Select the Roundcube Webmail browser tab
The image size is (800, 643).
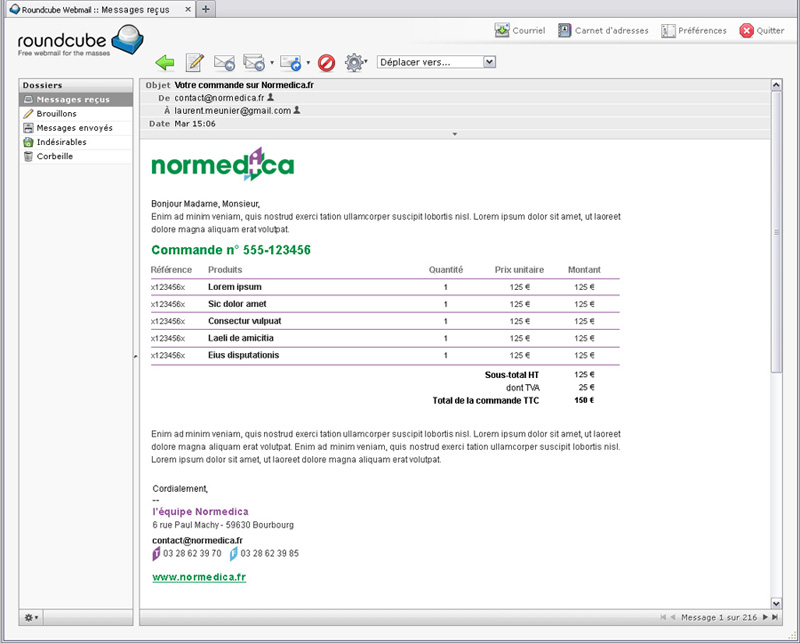100,9
